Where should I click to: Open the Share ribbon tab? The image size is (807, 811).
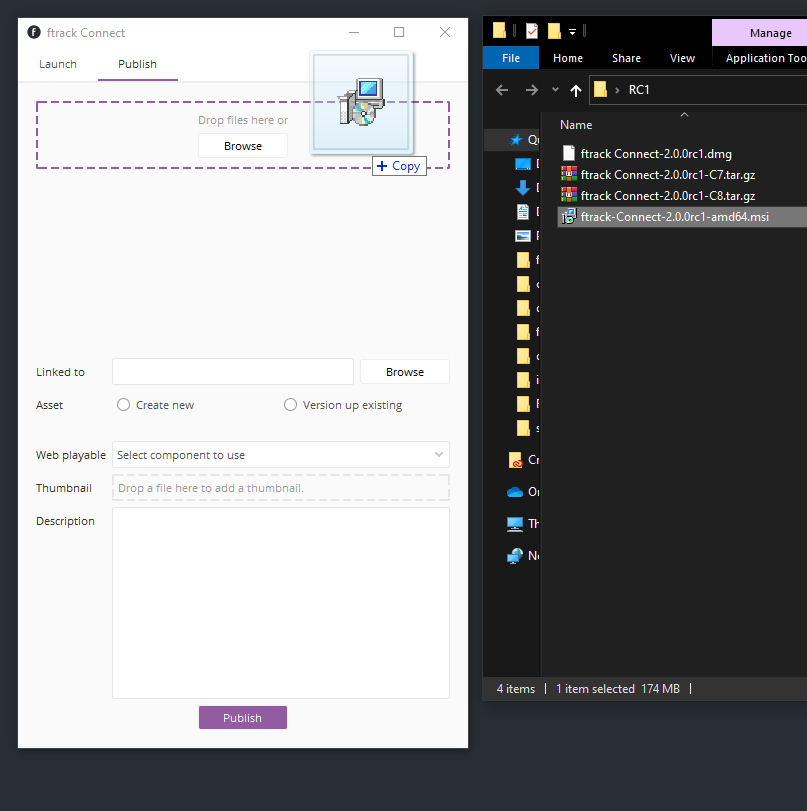click(x=626, y=58)
